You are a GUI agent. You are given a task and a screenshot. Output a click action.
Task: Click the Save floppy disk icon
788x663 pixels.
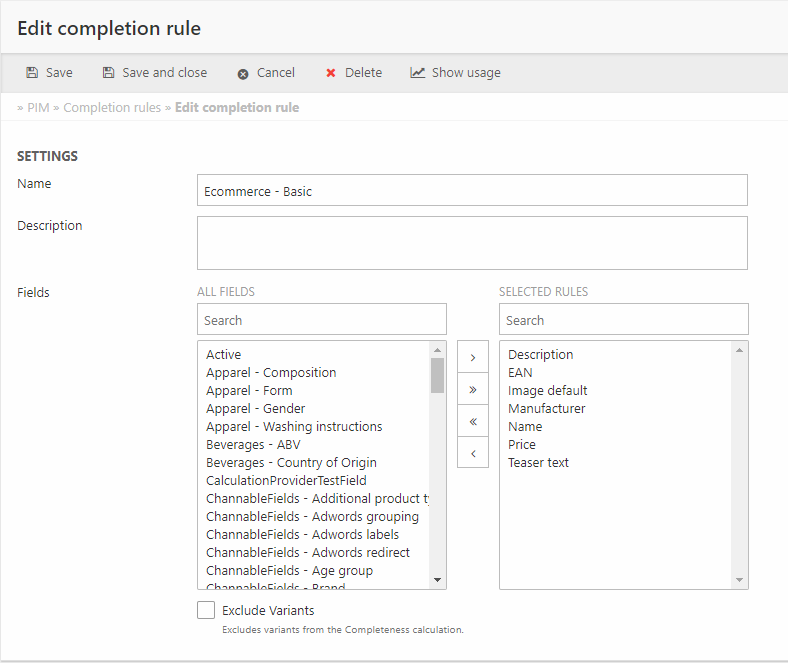coord(32,73)
